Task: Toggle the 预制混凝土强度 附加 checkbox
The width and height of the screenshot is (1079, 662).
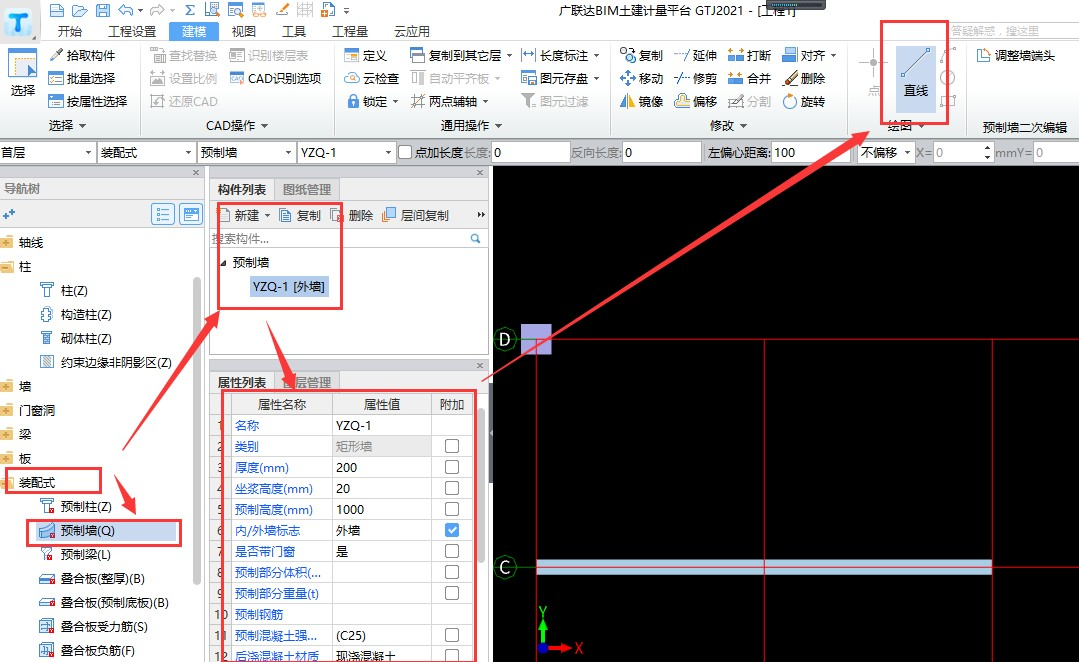Action: 451,635
